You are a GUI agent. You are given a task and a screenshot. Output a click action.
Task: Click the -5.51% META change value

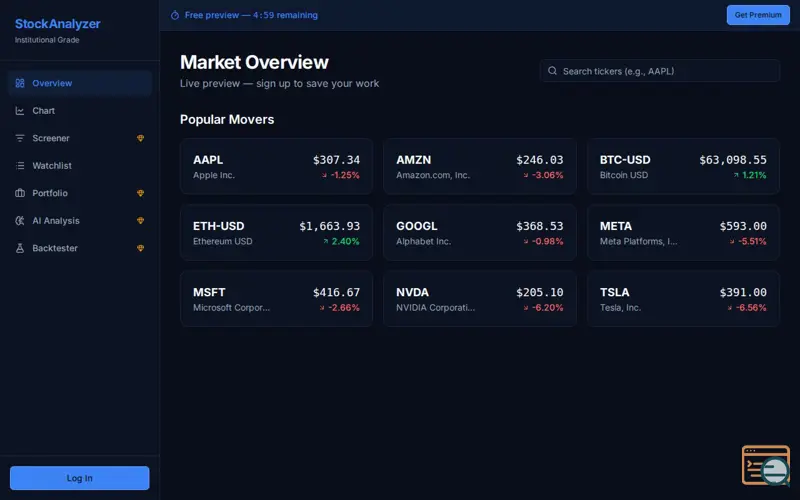click(752, 241)
